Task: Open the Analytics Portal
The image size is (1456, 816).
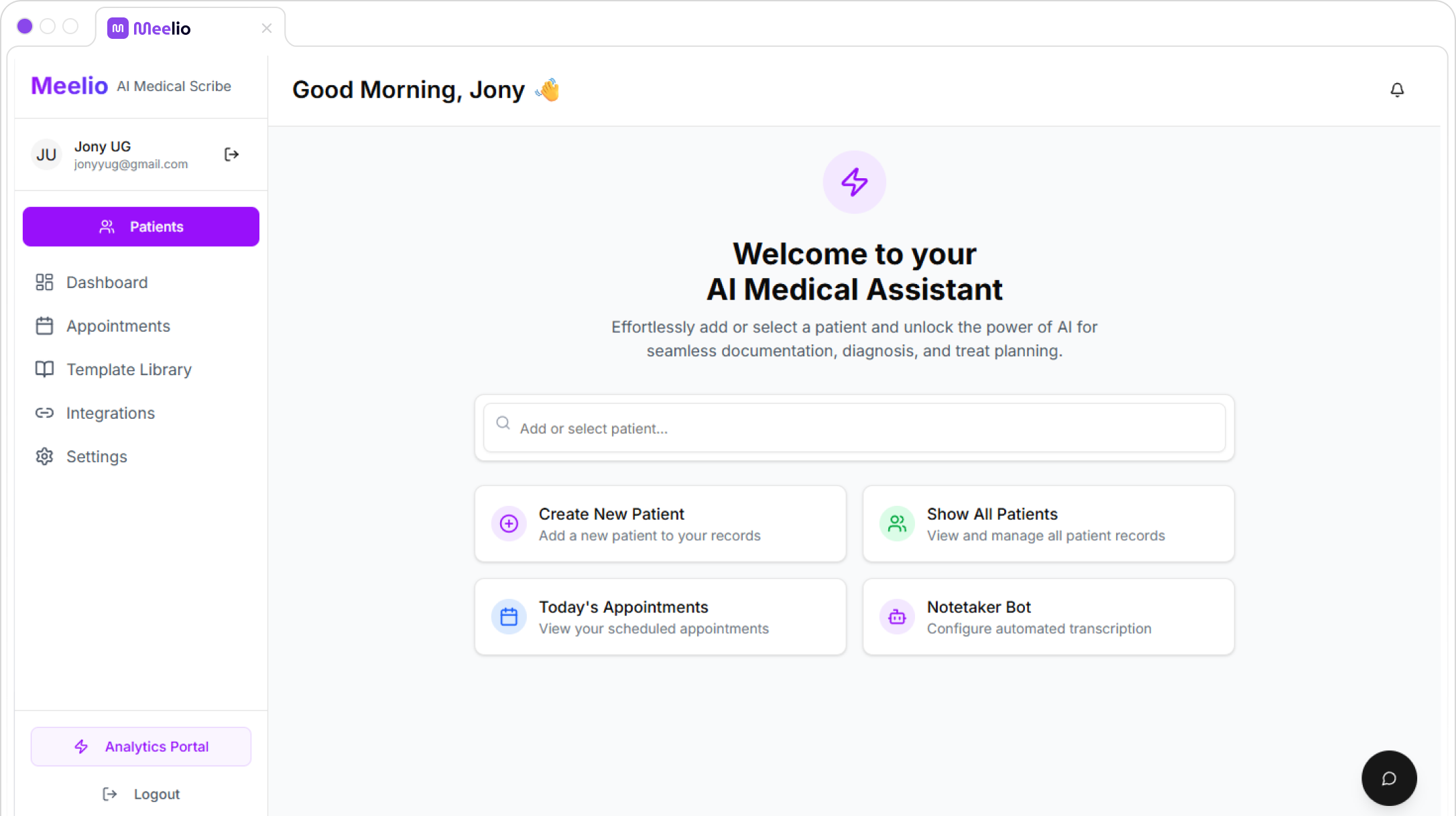Action: 140,746
